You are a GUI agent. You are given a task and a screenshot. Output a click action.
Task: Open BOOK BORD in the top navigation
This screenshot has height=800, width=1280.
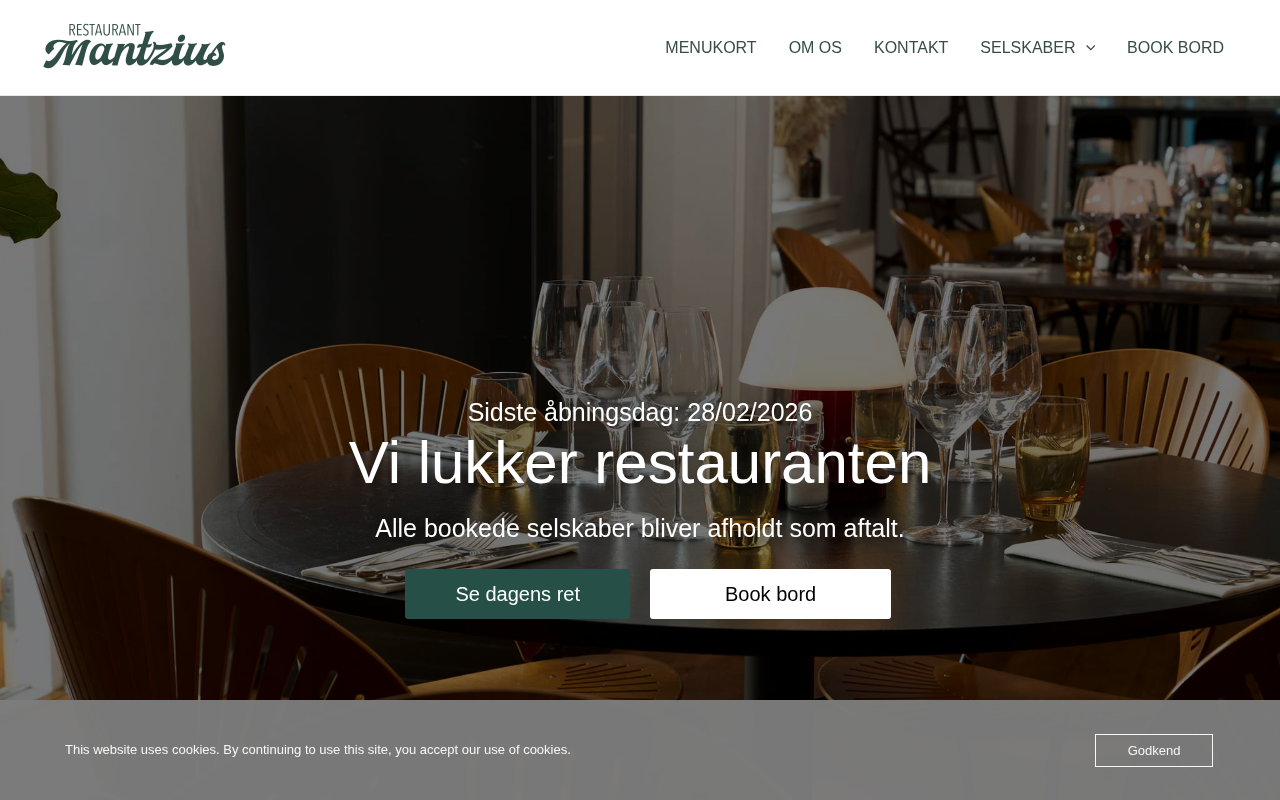coord(1175,48)
